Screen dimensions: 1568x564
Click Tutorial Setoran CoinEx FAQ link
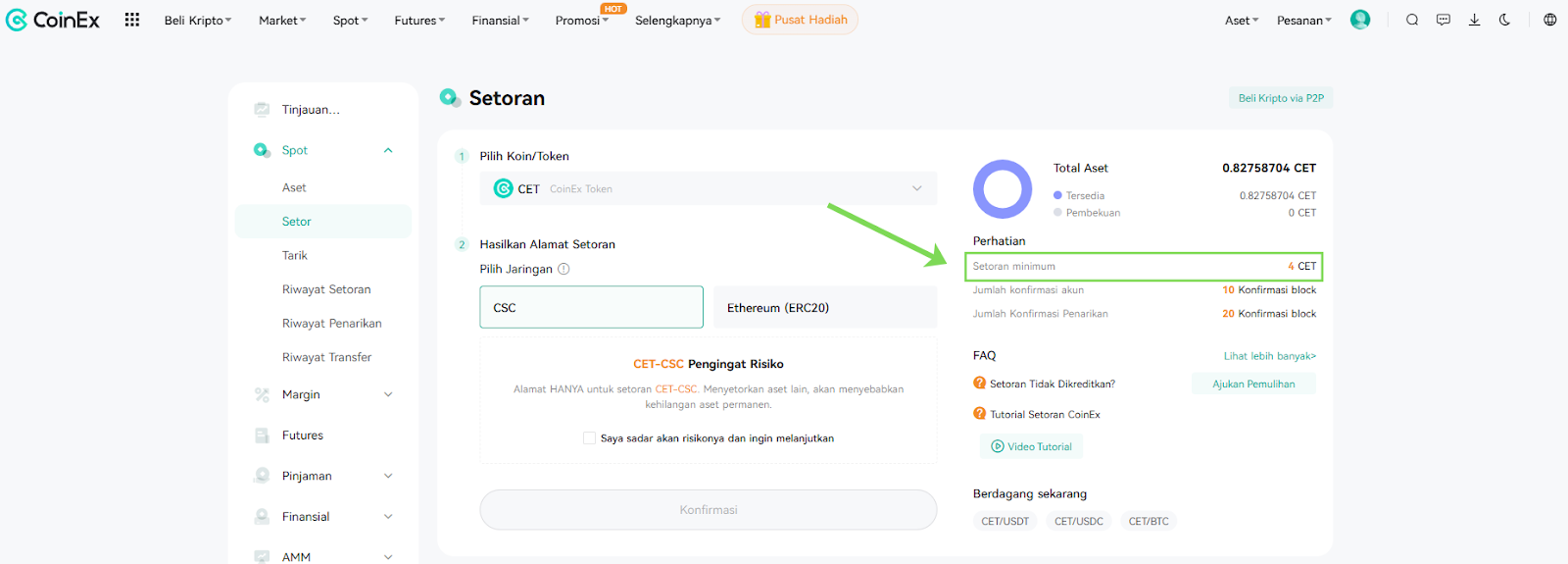pyautogui.click(x=1045, y=414)
